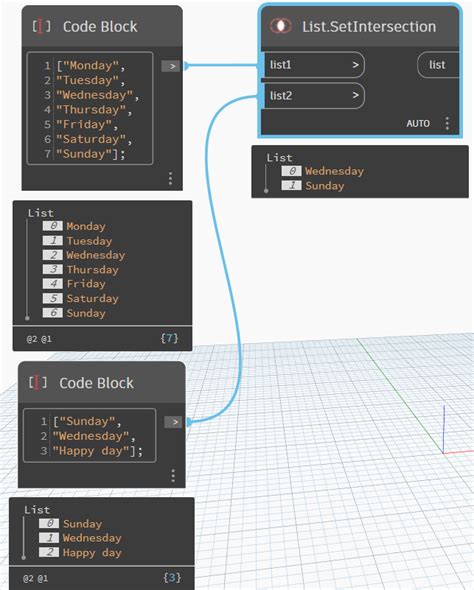Click code line "Tuesday" in editor
This screenshot has width=474, height=590.
point(90,80)
